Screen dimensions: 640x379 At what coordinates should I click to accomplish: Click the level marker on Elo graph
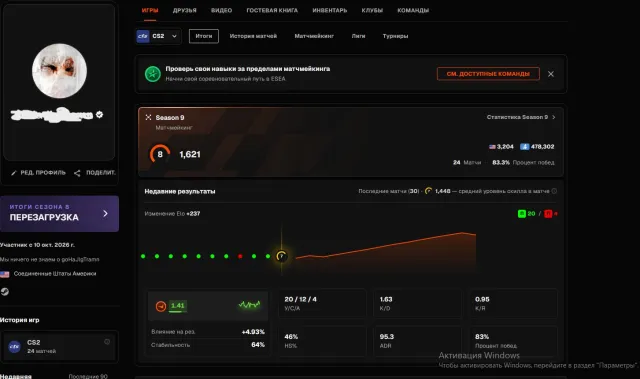[x=281, y=256]
